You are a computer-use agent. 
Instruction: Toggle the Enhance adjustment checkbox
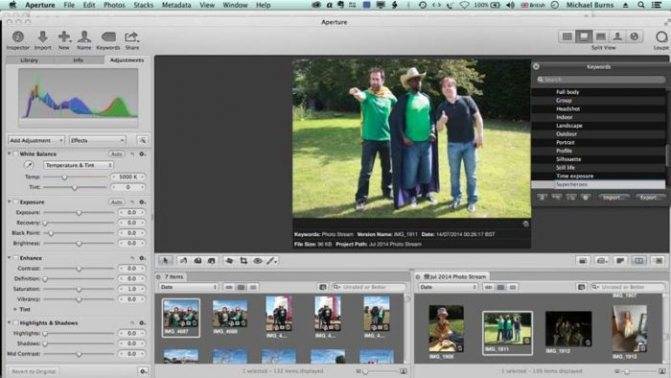coord(16,258)
